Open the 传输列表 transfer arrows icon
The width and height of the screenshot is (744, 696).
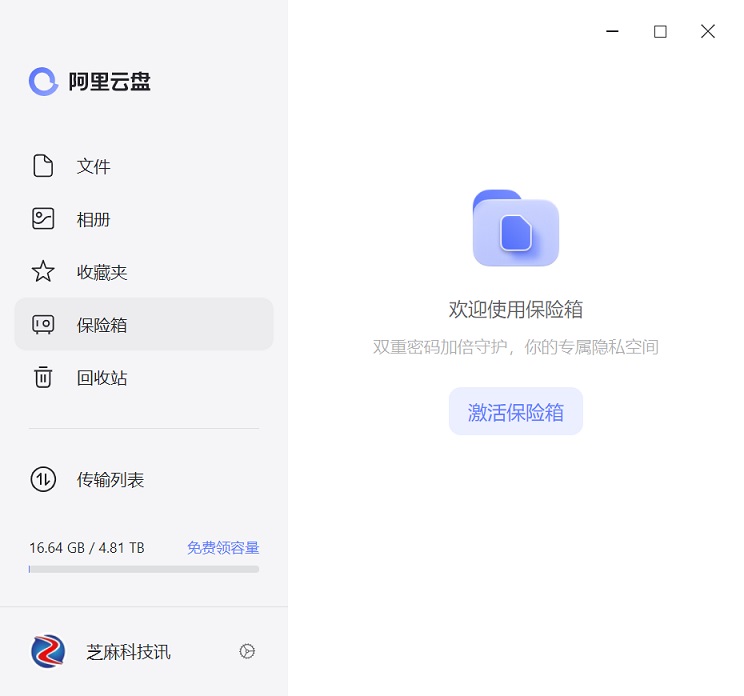click(43, 479)
